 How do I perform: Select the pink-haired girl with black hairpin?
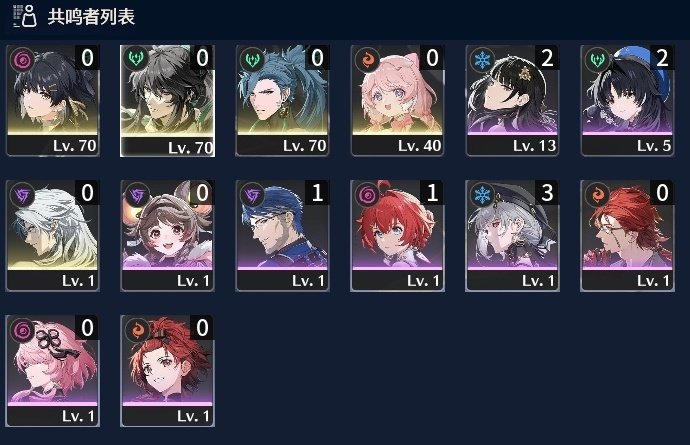point(53,371)
